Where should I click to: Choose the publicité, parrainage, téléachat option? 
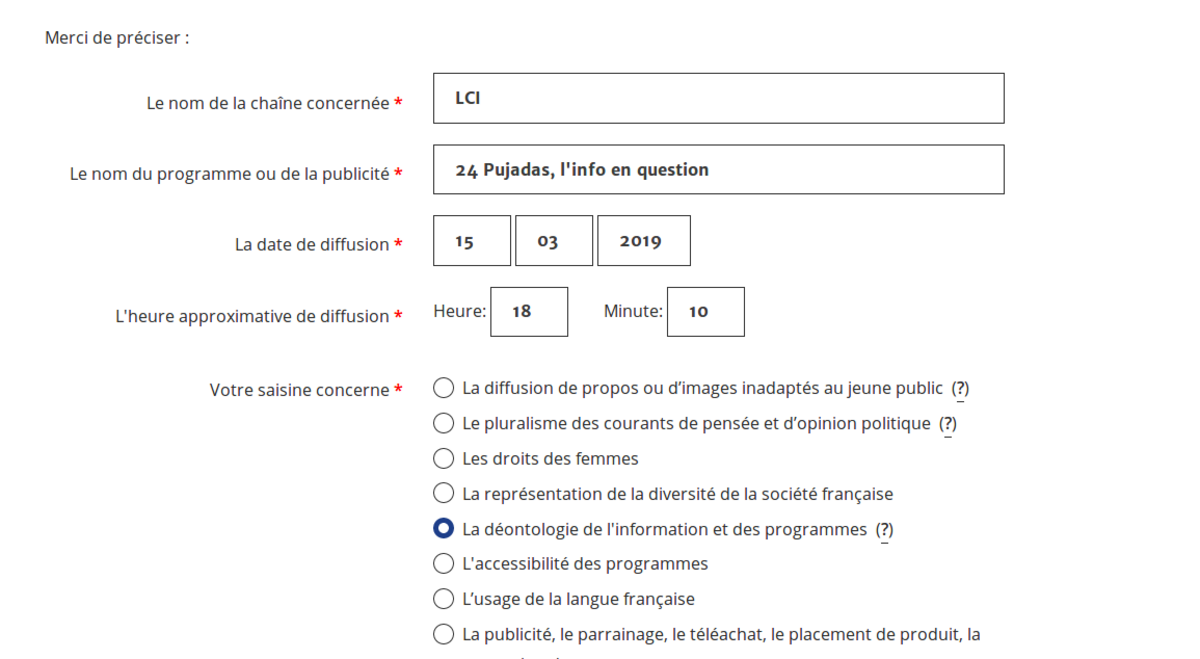[443, 634]
